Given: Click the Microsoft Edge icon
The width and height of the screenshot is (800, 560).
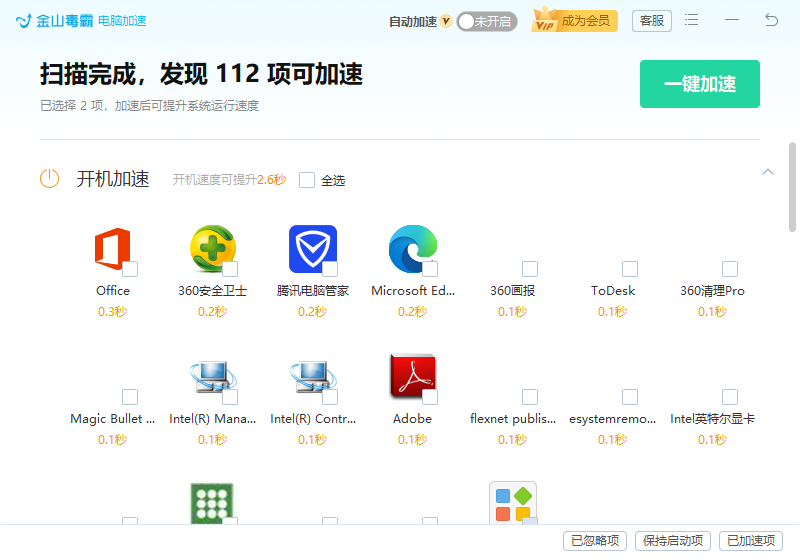Looking at the screenshot, I should click(x=412, y=248).
